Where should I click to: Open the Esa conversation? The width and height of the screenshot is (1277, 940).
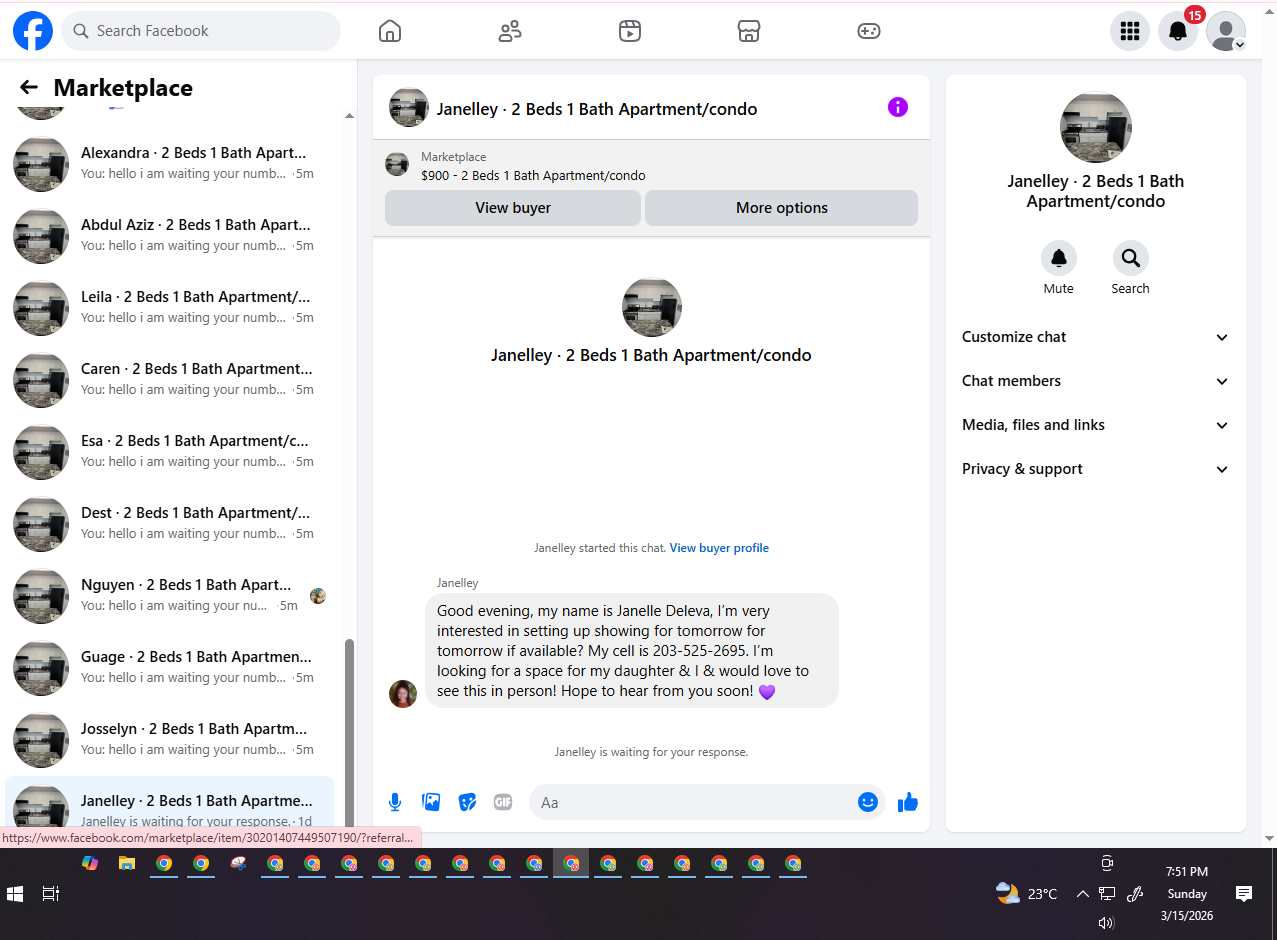tap(170, 452)
